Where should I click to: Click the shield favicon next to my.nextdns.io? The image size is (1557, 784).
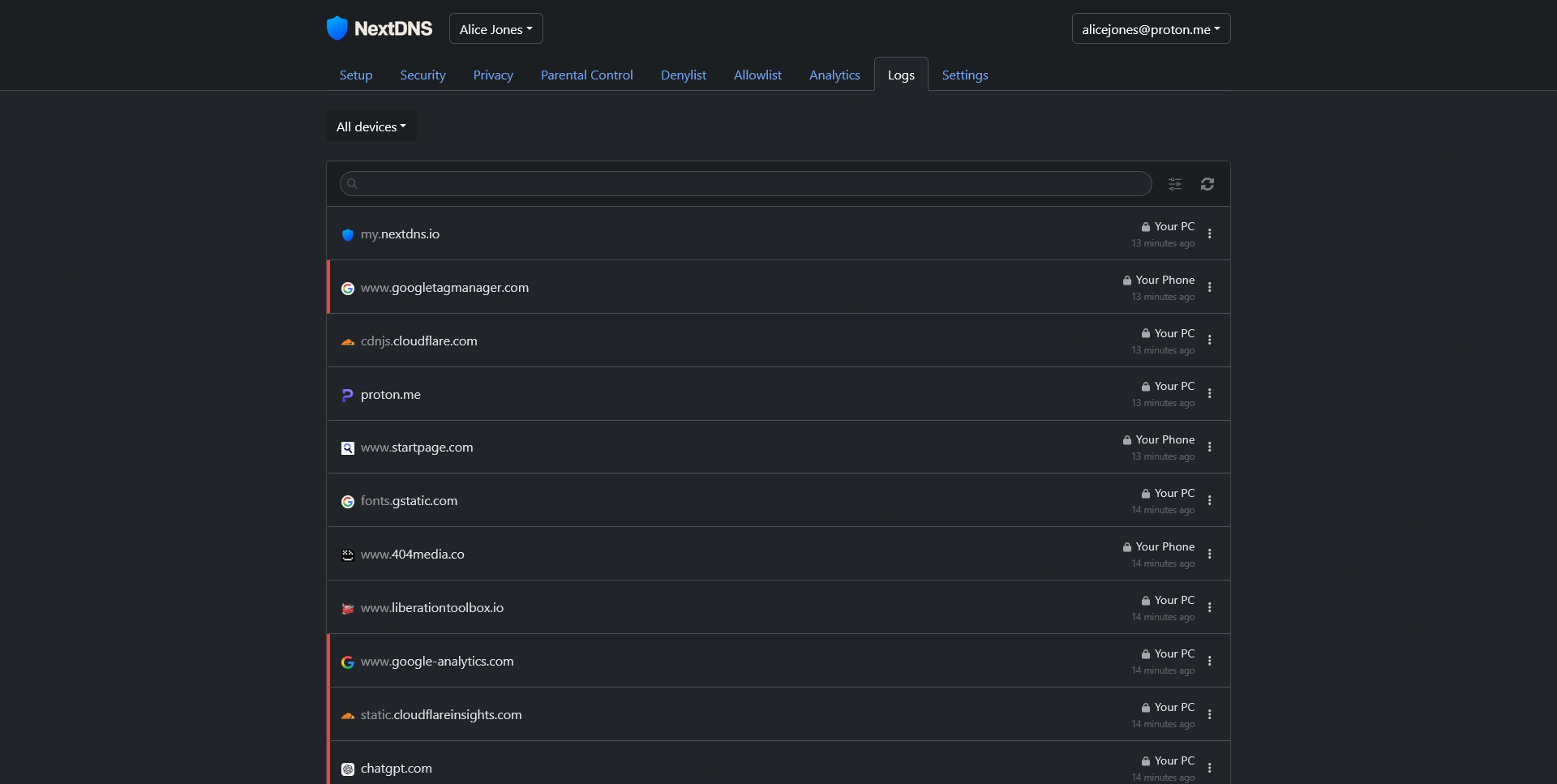pos(347,235)
